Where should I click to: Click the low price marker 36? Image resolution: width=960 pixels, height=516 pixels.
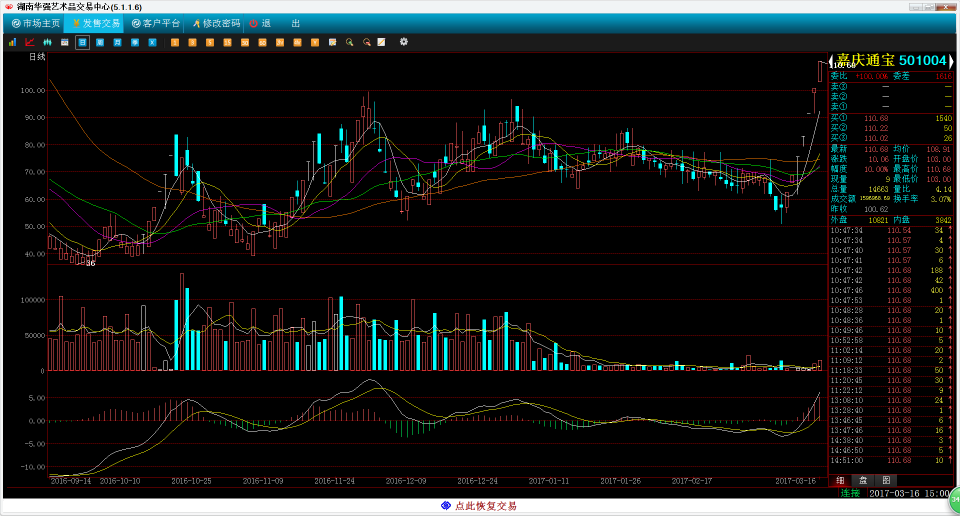[x=90, y=264]
